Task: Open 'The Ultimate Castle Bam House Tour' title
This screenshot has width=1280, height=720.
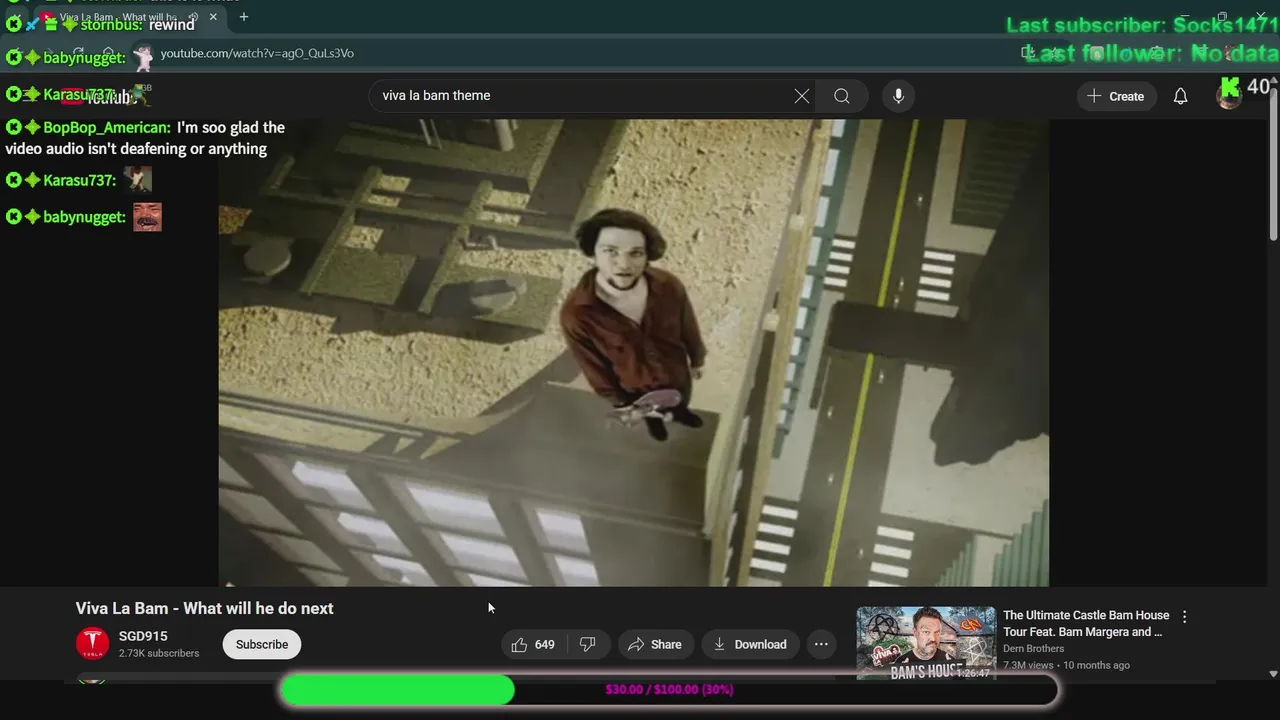Action: 1086,623
